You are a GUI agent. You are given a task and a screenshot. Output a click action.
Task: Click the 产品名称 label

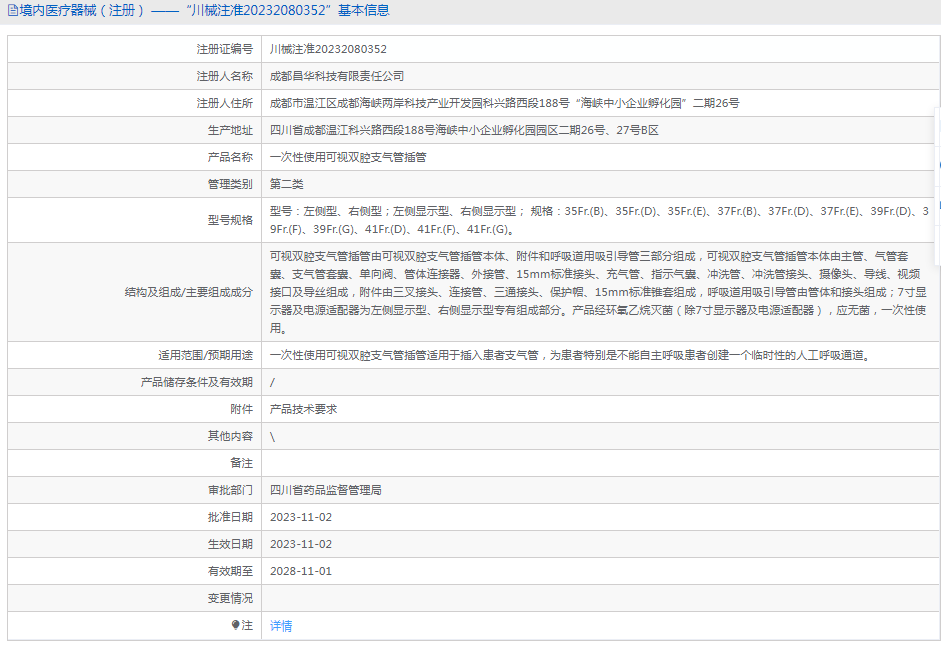230,157
